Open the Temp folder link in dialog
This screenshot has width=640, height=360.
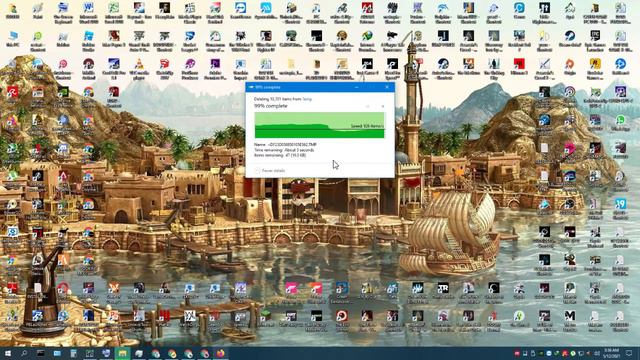pyautogui.click(x=307, y=99)
